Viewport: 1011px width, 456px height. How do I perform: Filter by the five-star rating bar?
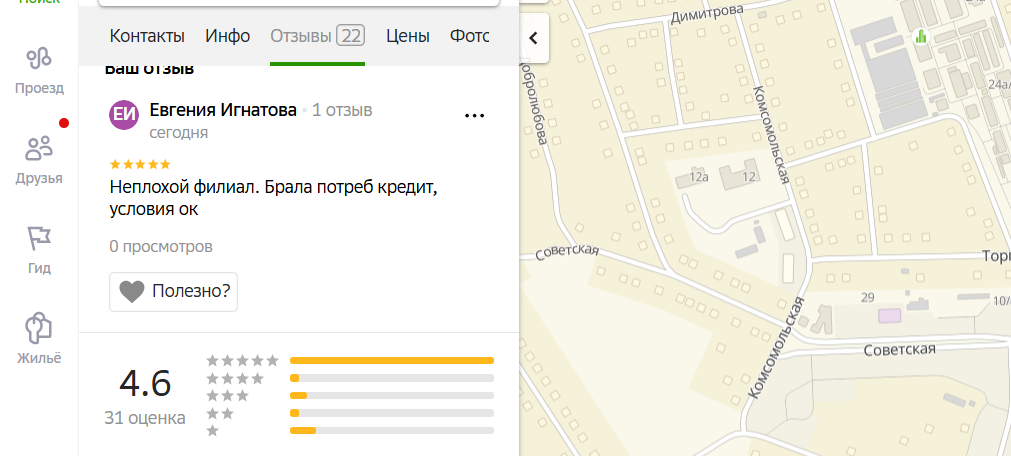pyautogui.click(x=392, y=361)
